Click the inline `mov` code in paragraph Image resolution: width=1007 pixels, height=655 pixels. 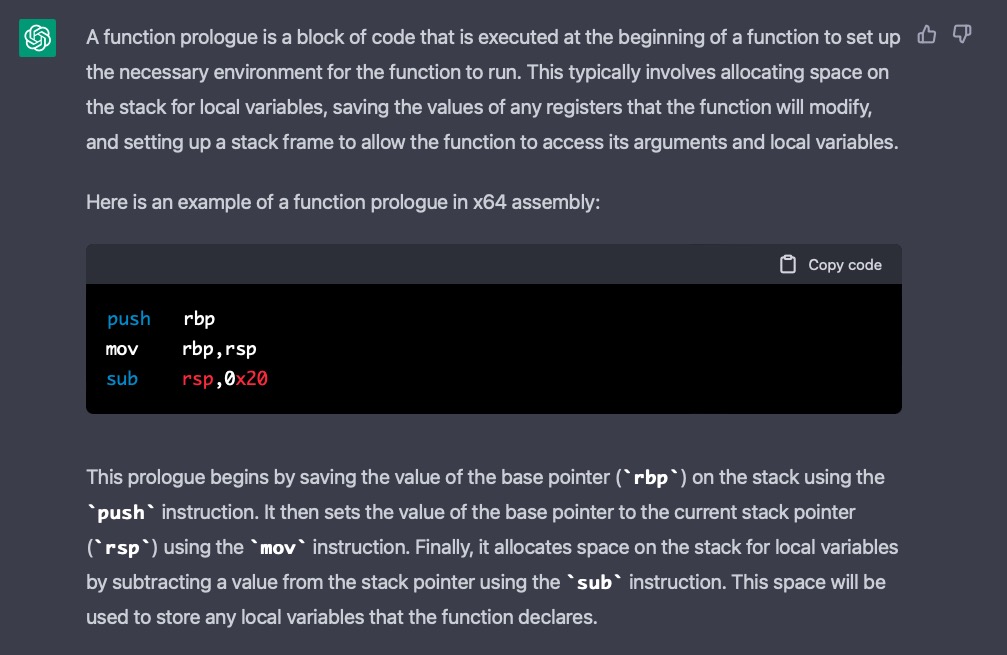coord(277,548)
